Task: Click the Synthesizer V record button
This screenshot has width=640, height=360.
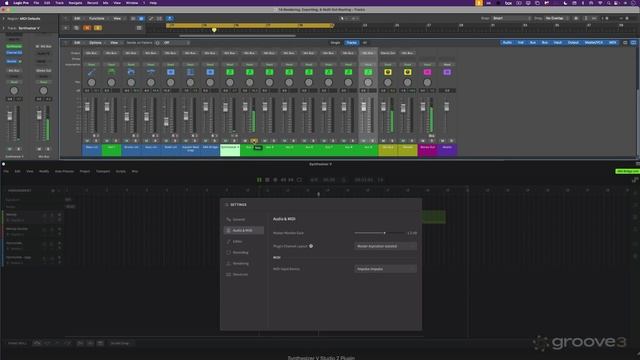Action: (275, 180)
